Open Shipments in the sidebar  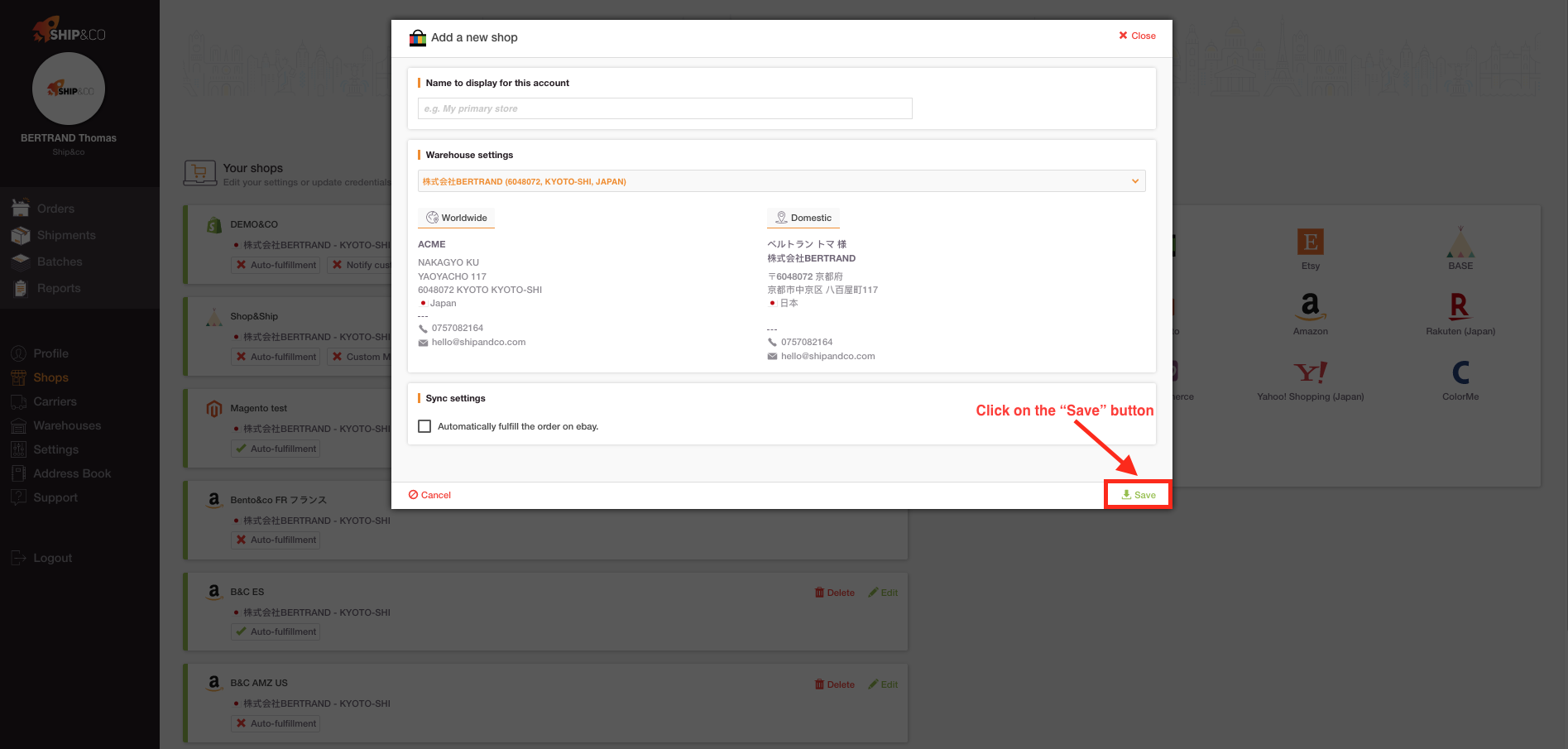coord(66,235)
